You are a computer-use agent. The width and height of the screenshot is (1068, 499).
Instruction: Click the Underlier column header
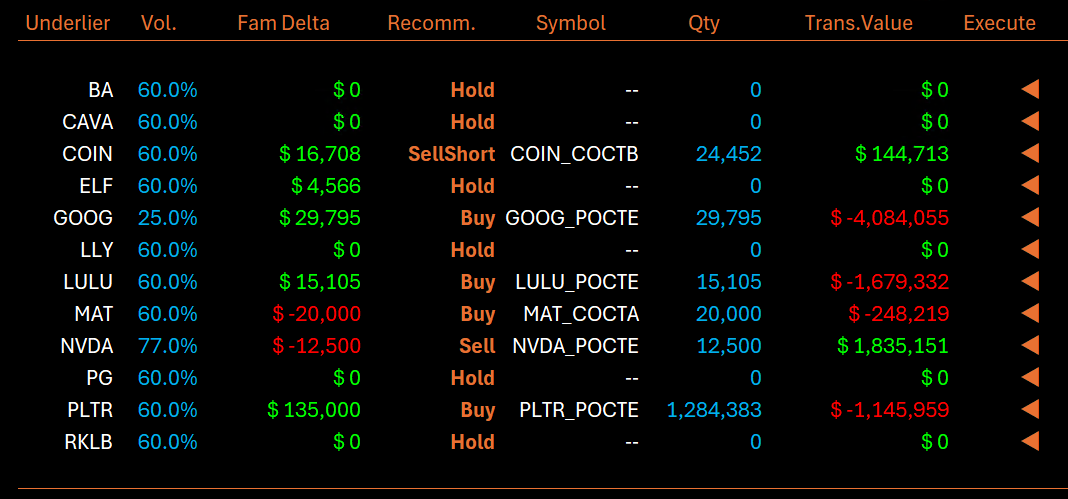click(68, 23)
